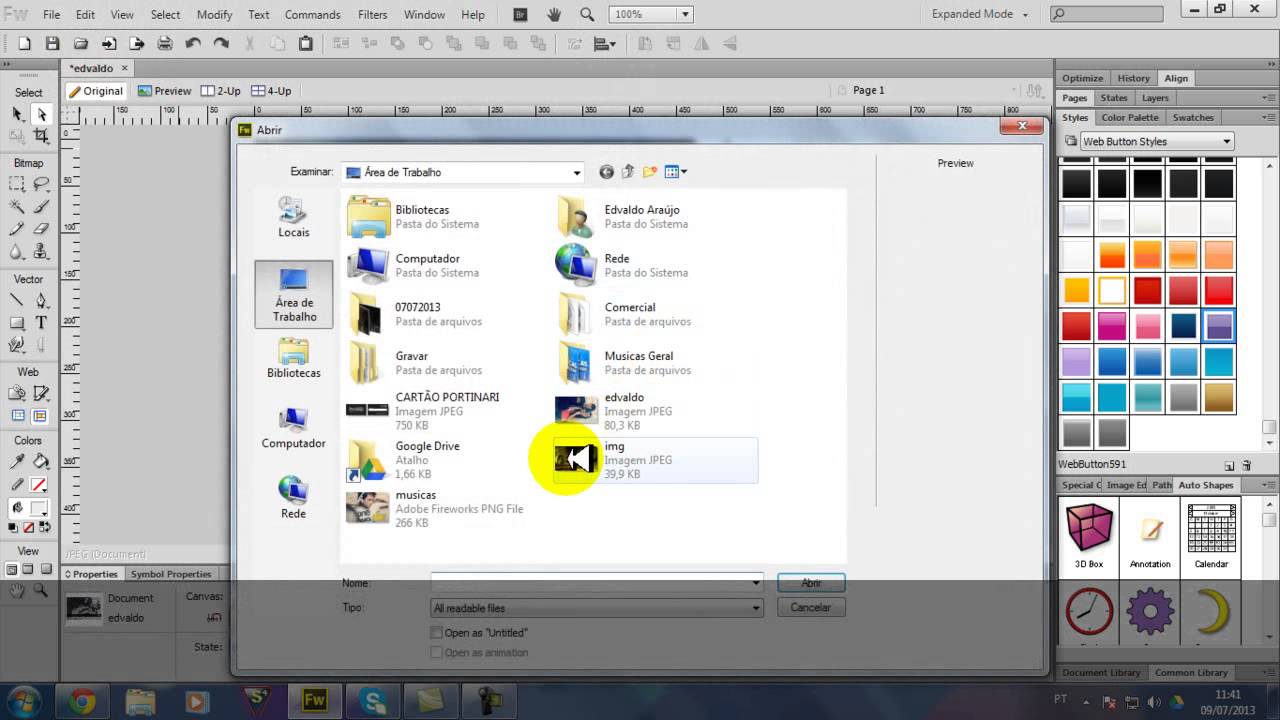1280x720 pixels.
Task: Select the Brush tool
Action: [41, 207]
